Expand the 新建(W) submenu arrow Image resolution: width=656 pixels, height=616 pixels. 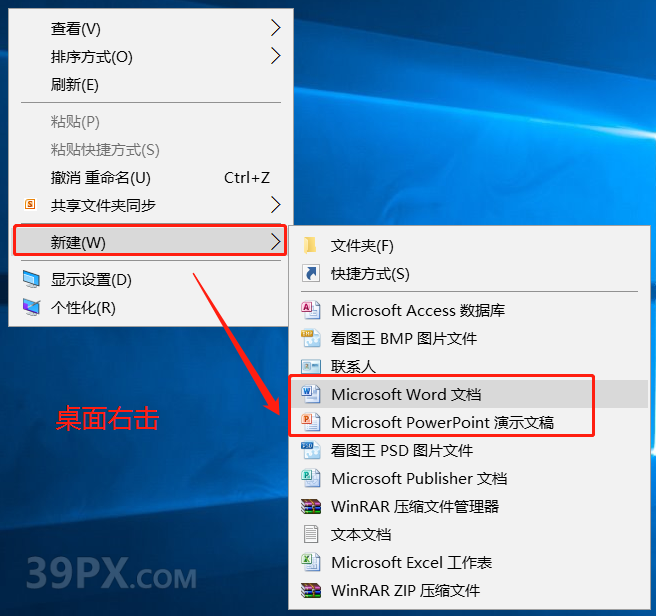(275, 241)
